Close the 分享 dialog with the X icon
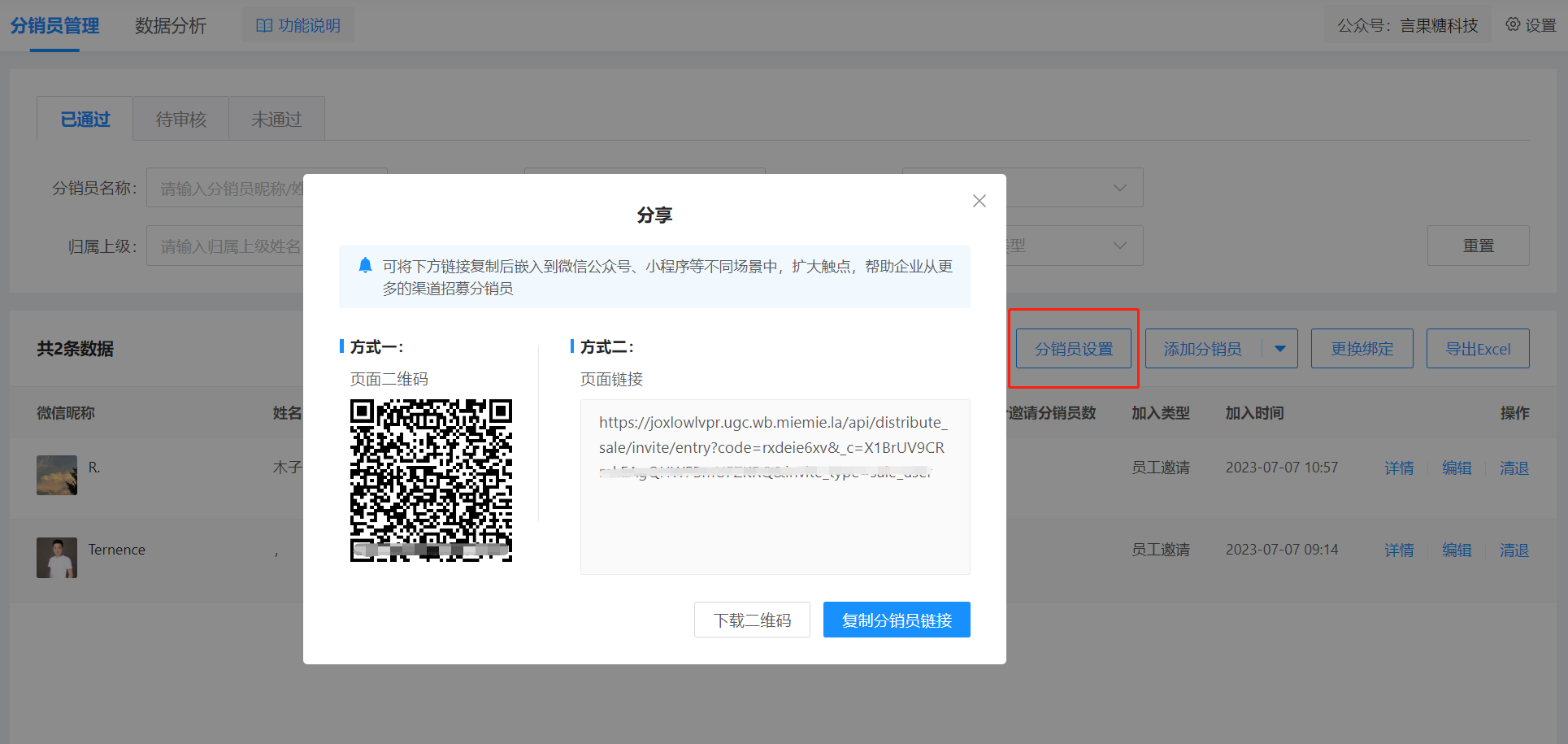Image resolution: width=1568 pixels, height=744 pixels. [979, 201]
